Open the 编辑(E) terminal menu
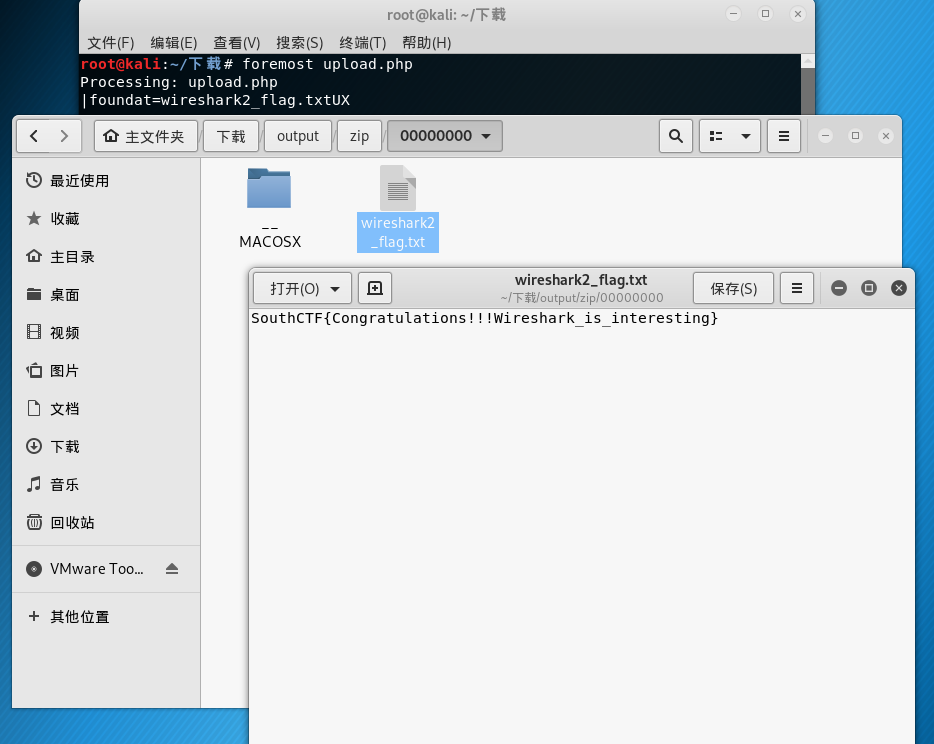Screen dimensions: 934x744 click(x=173, y=43)
